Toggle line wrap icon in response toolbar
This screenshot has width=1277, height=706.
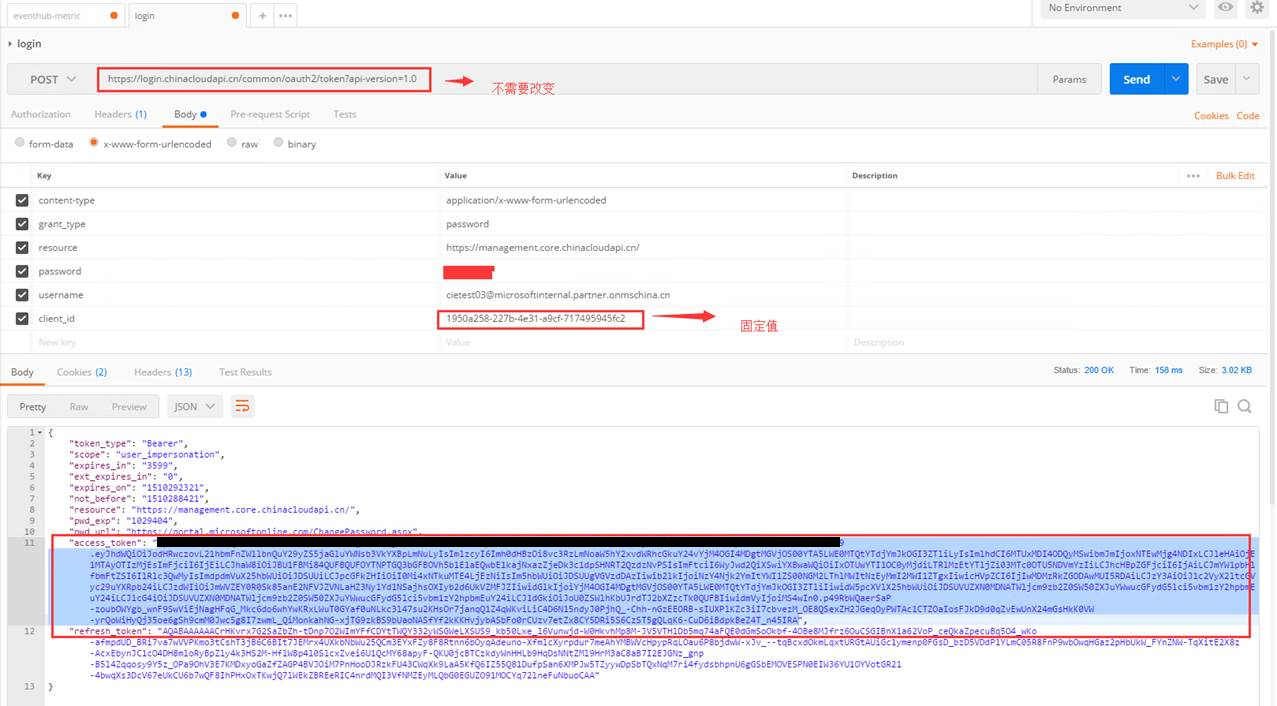pos(241,406)
